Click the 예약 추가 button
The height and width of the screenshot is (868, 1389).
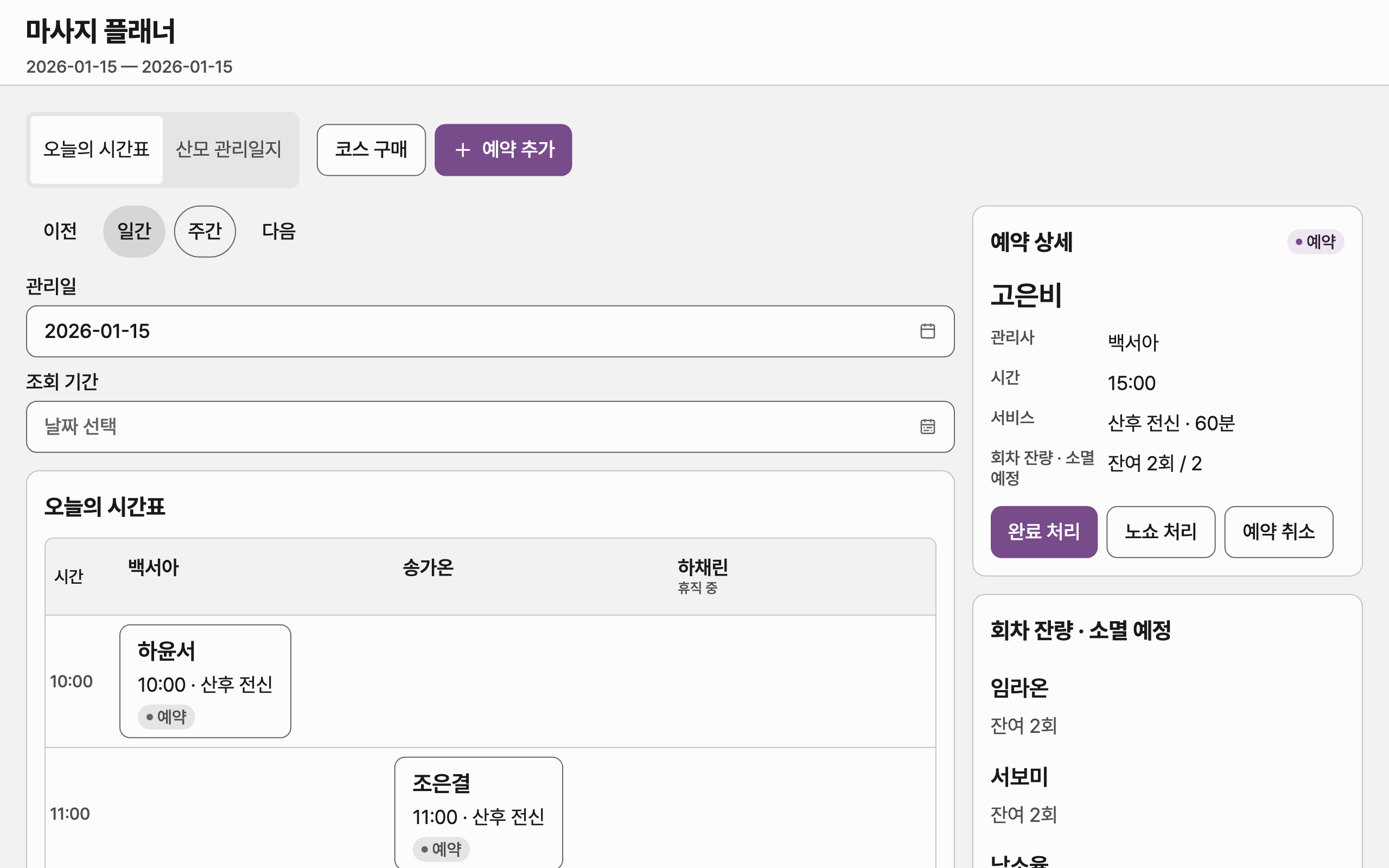[x=504, y=150]
